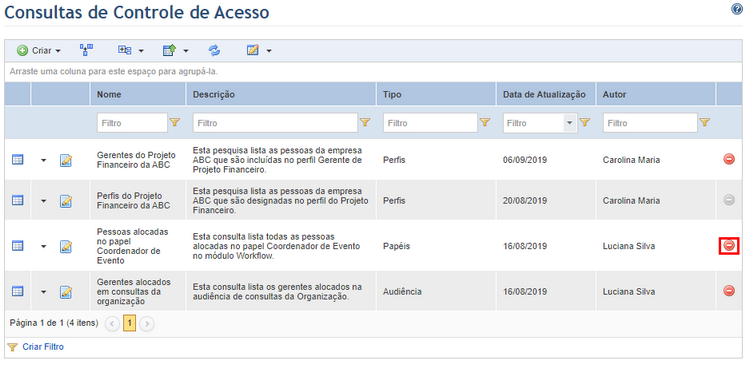
Task: Select description starting 'Esta consulta lista os gerentes'
Action: (x=277, y=291)
